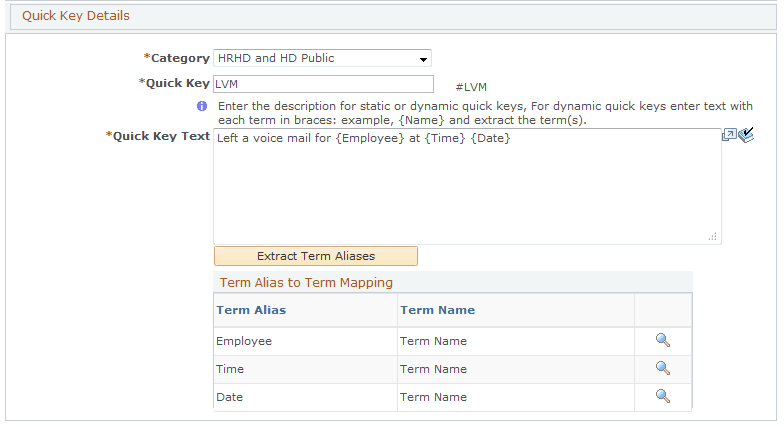The height and width of the screenshot is (427, 784).
Task: Click Term Name cell in Date row
Action: 516,397
